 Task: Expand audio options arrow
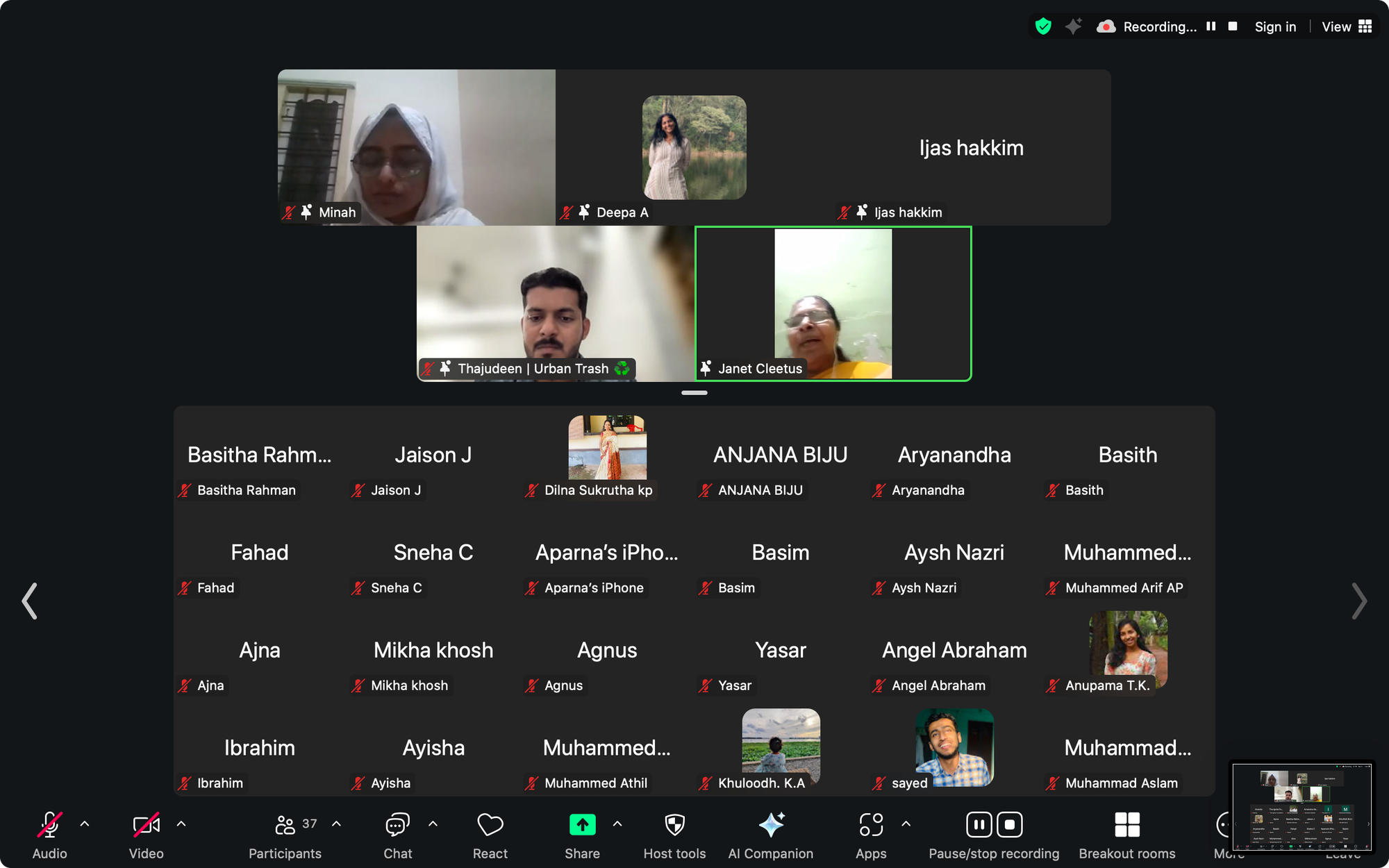click(x=85, y=824)
